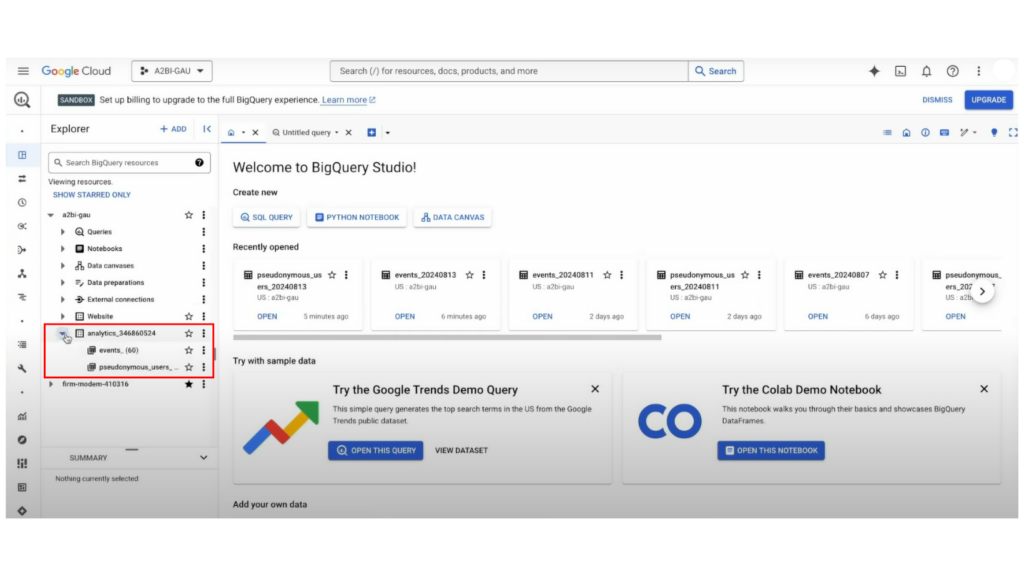
Task: Click OPEN THIS QUERY button
Action: click(376, 450)
